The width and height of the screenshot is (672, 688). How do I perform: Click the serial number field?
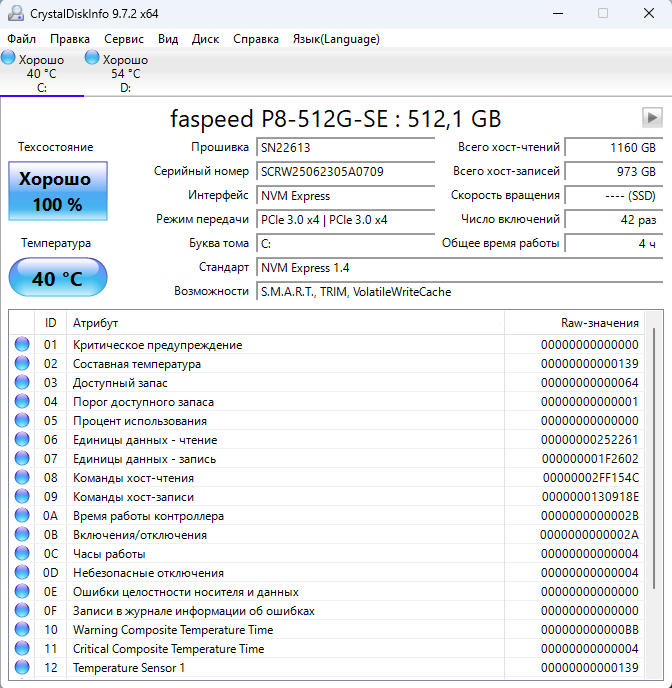[345, 171]
